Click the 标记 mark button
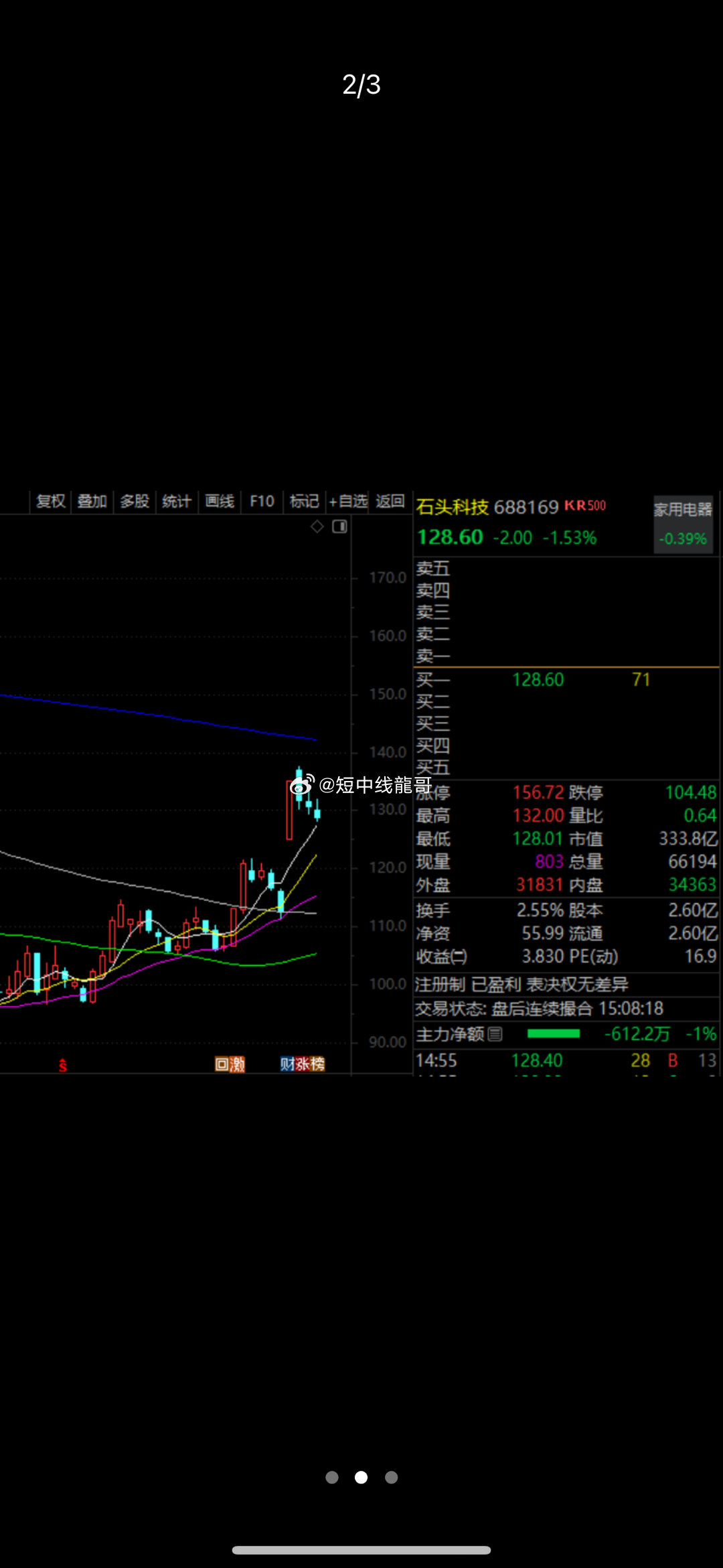 (x=304, y=501)
